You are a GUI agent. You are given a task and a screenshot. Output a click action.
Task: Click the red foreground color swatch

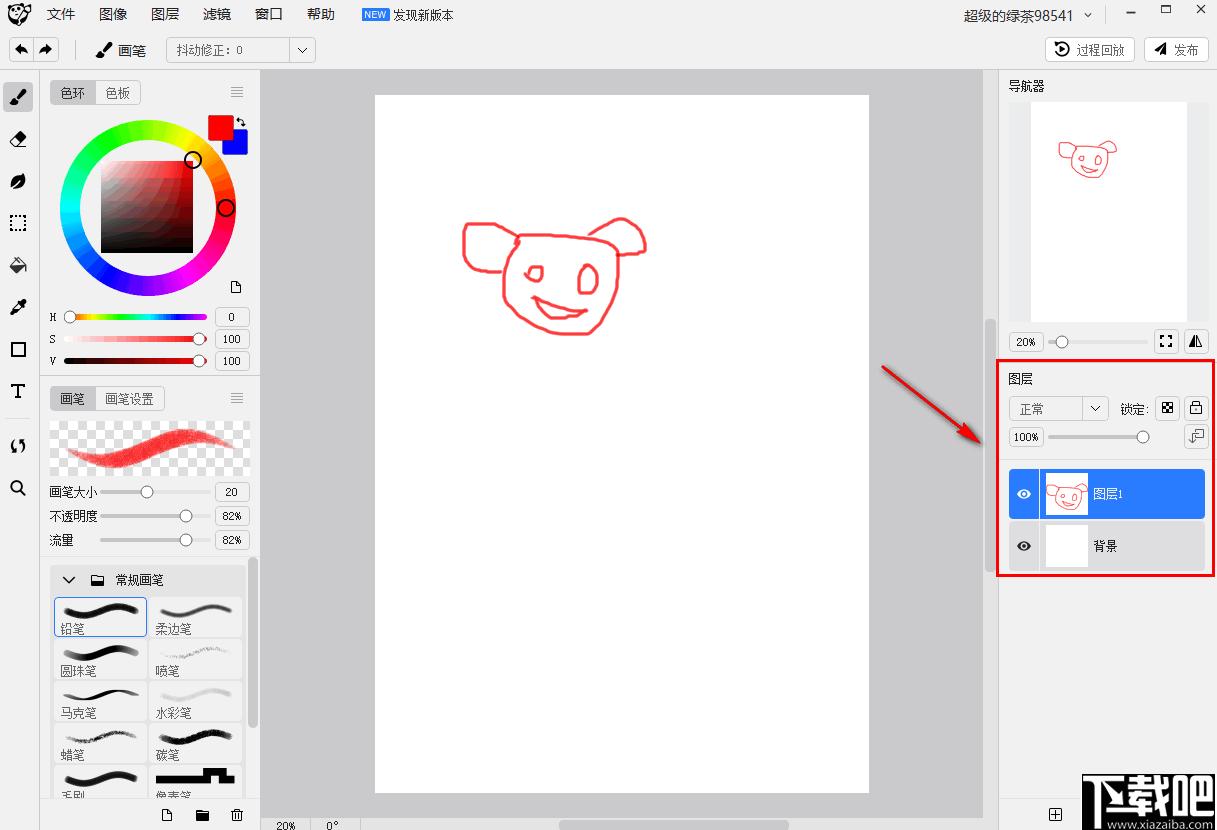[219, 126]
